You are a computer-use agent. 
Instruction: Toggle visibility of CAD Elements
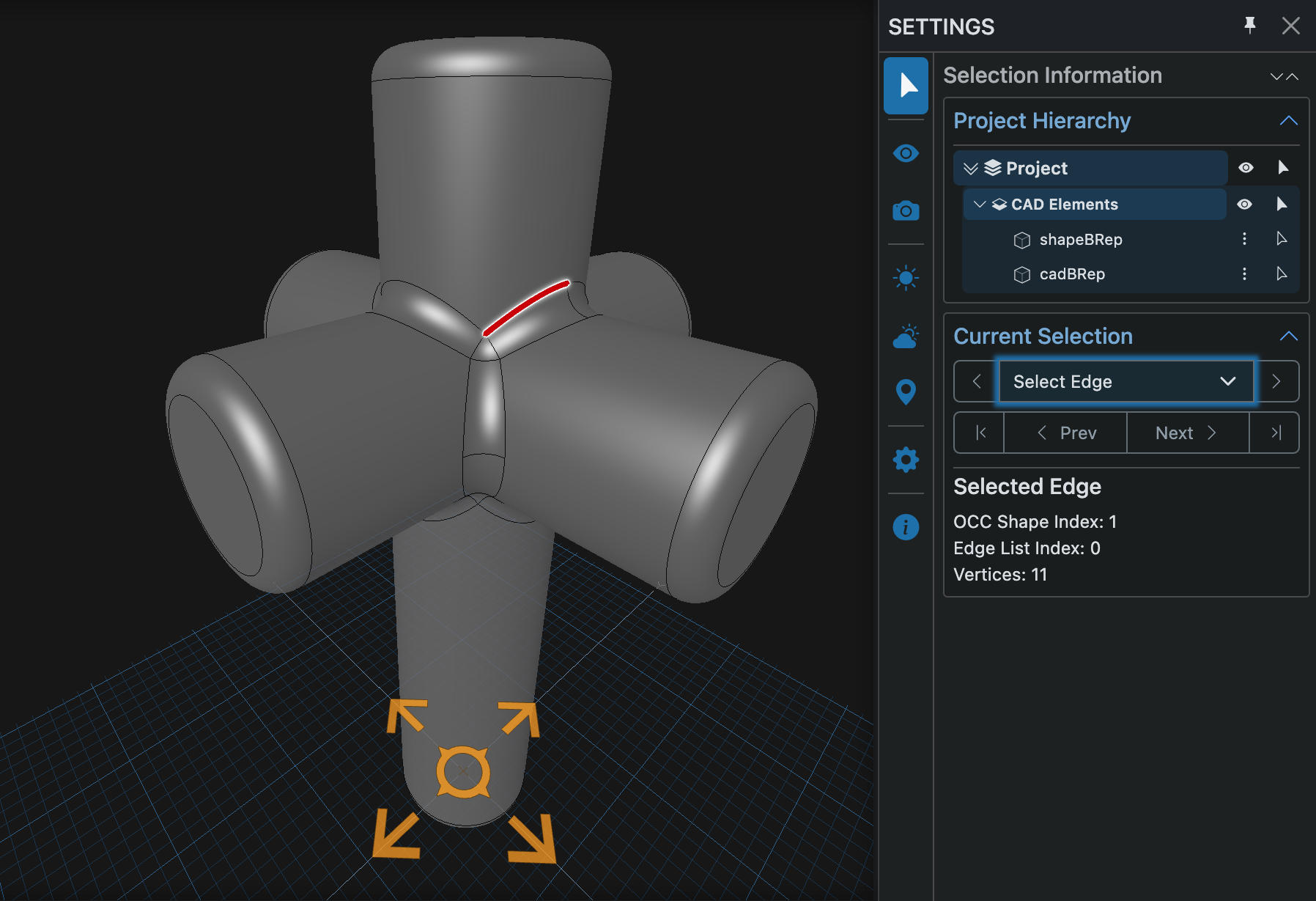pyautogui.click(x=1244, y=204)
